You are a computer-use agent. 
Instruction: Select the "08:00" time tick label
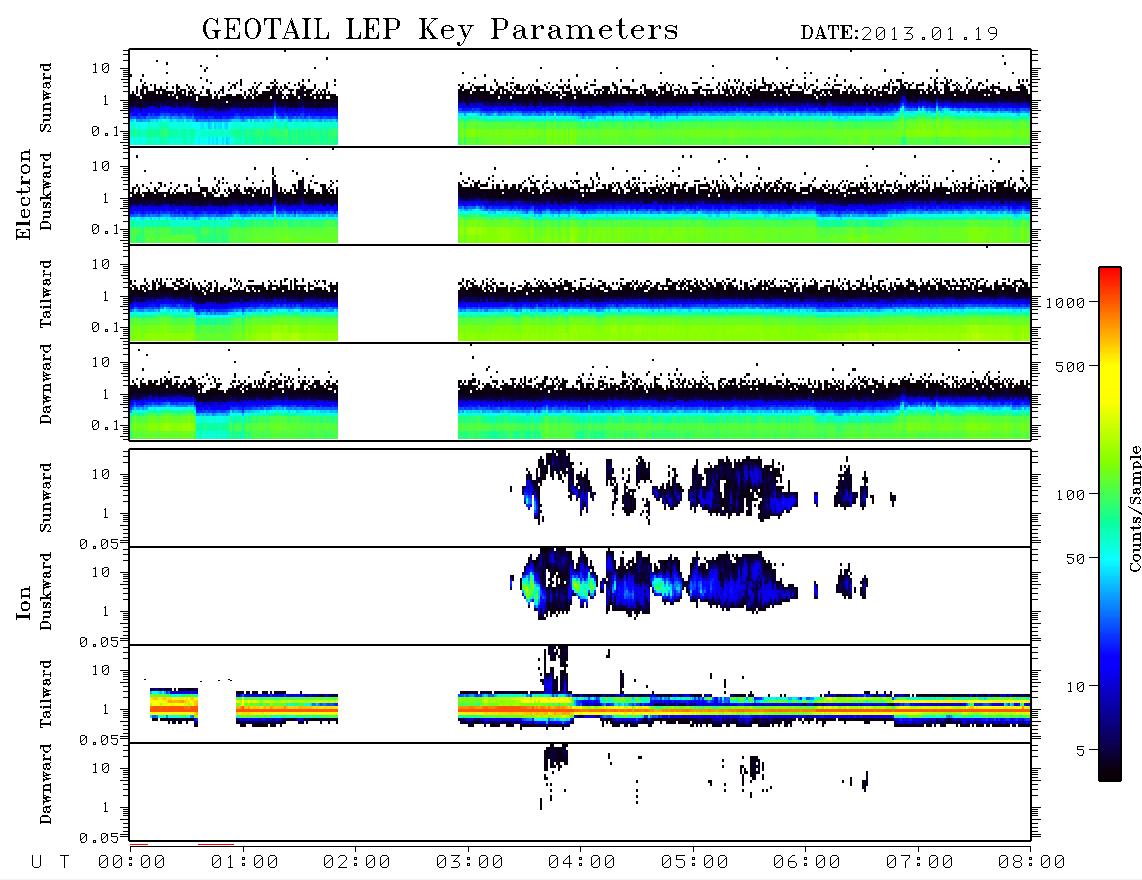coord(1032,862)
